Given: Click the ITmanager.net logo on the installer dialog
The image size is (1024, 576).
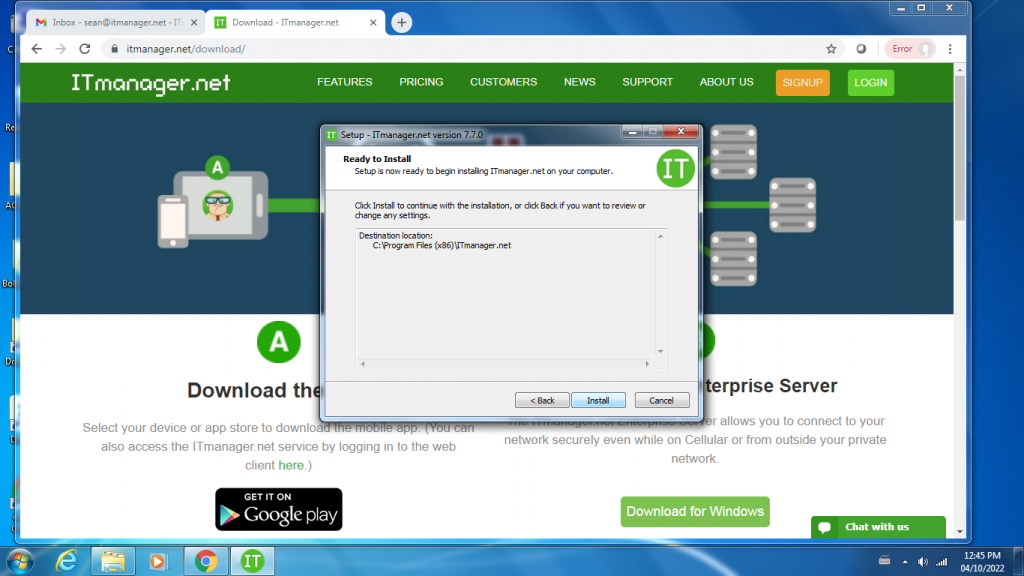Looking at the screenshot, I should coord(676,168).
